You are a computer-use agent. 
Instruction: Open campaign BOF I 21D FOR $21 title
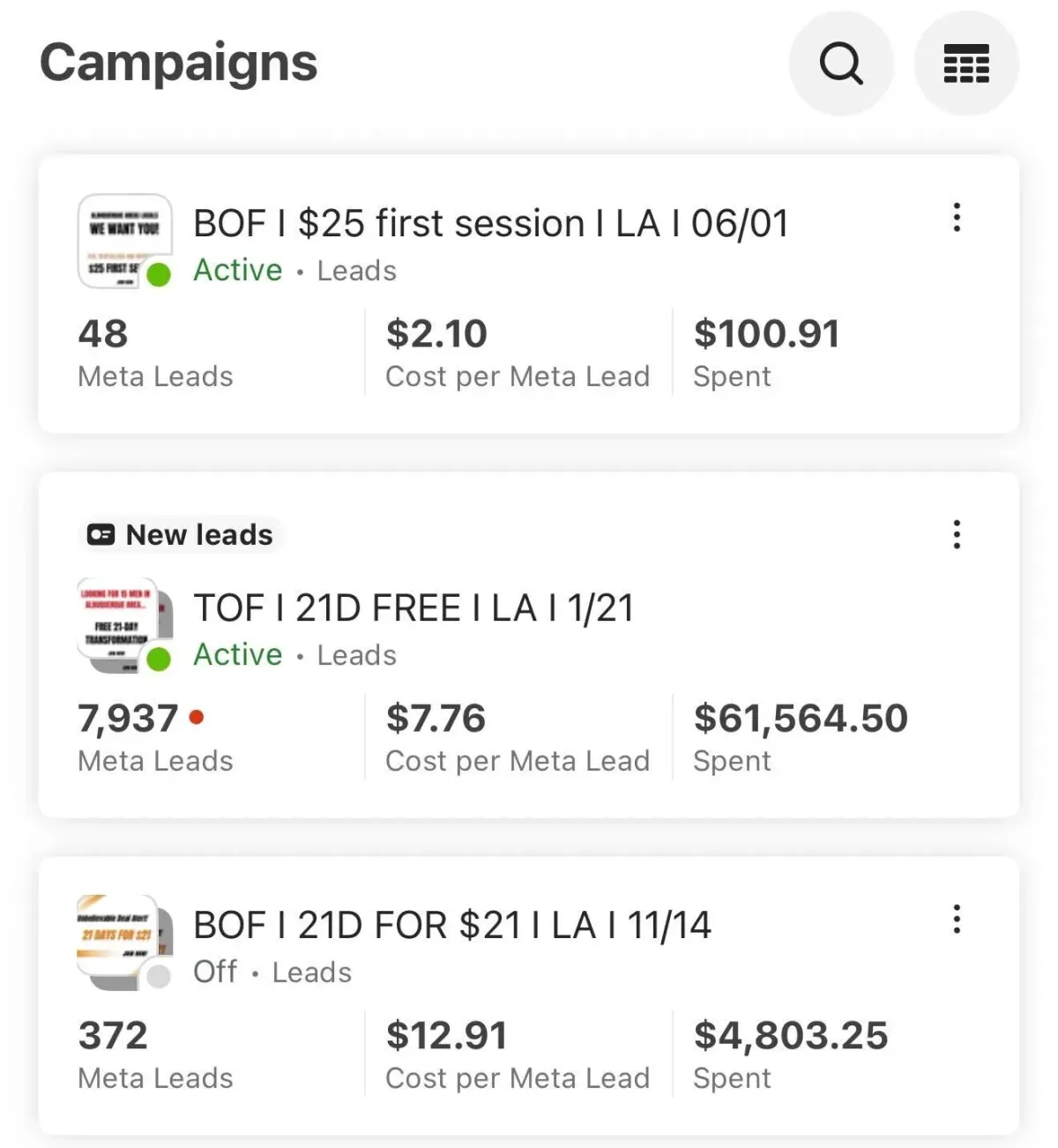pos(451,926)
